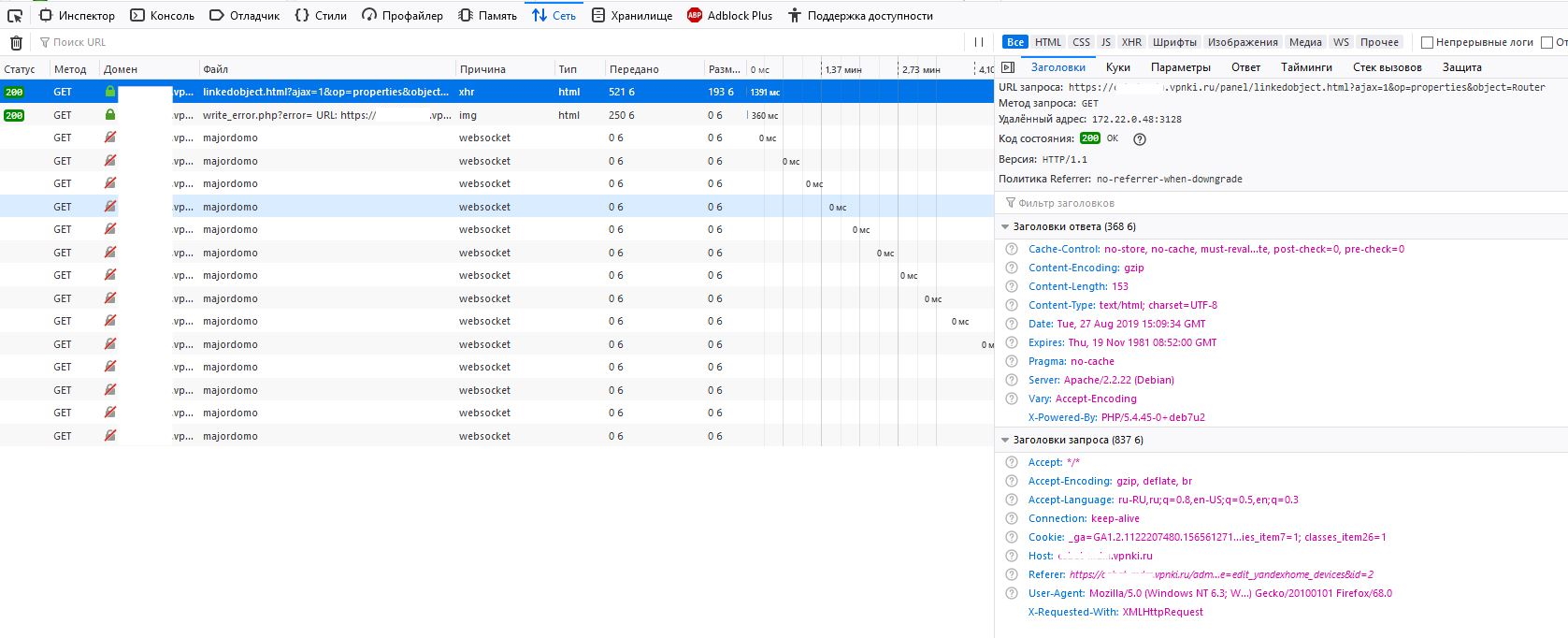Collapse the response headers section

pyautogui.click(x=1006, y=226)
